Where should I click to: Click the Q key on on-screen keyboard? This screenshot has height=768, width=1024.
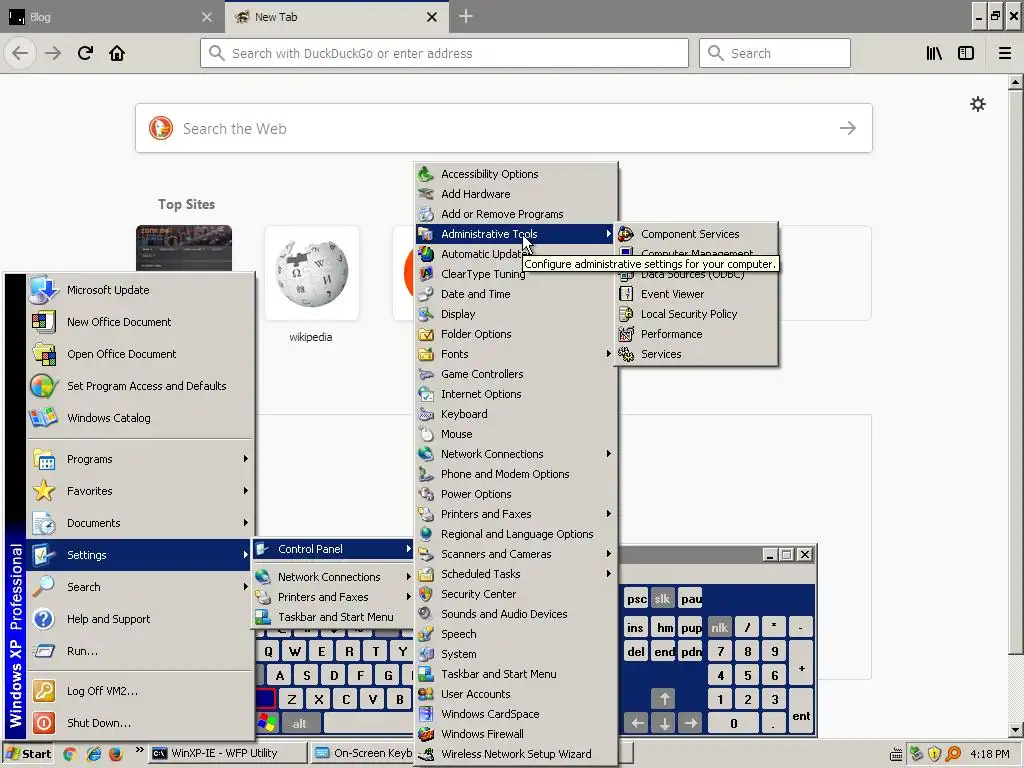pos(268,651)
